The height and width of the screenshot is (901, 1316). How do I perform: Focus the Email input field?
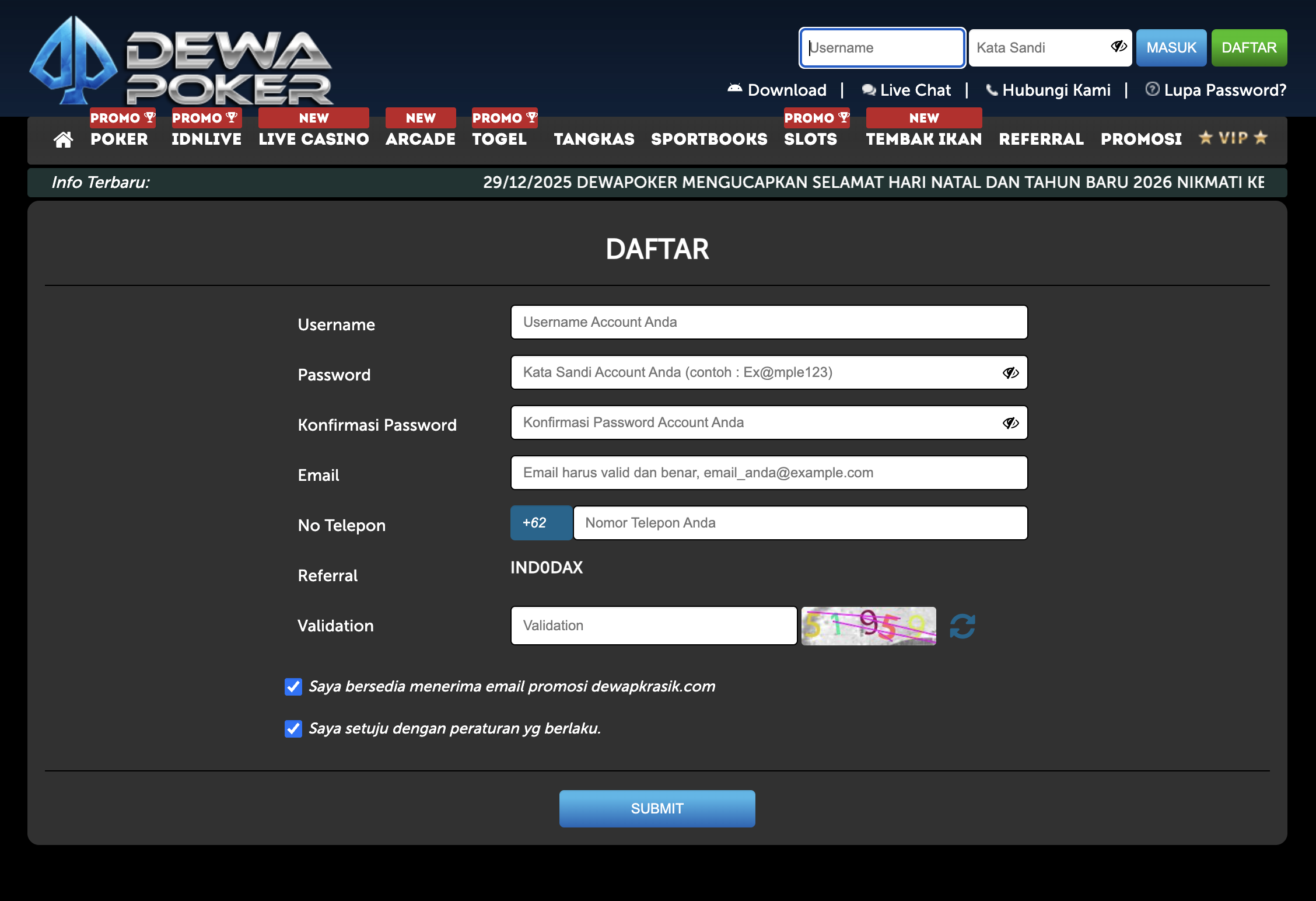coord(769,473)
